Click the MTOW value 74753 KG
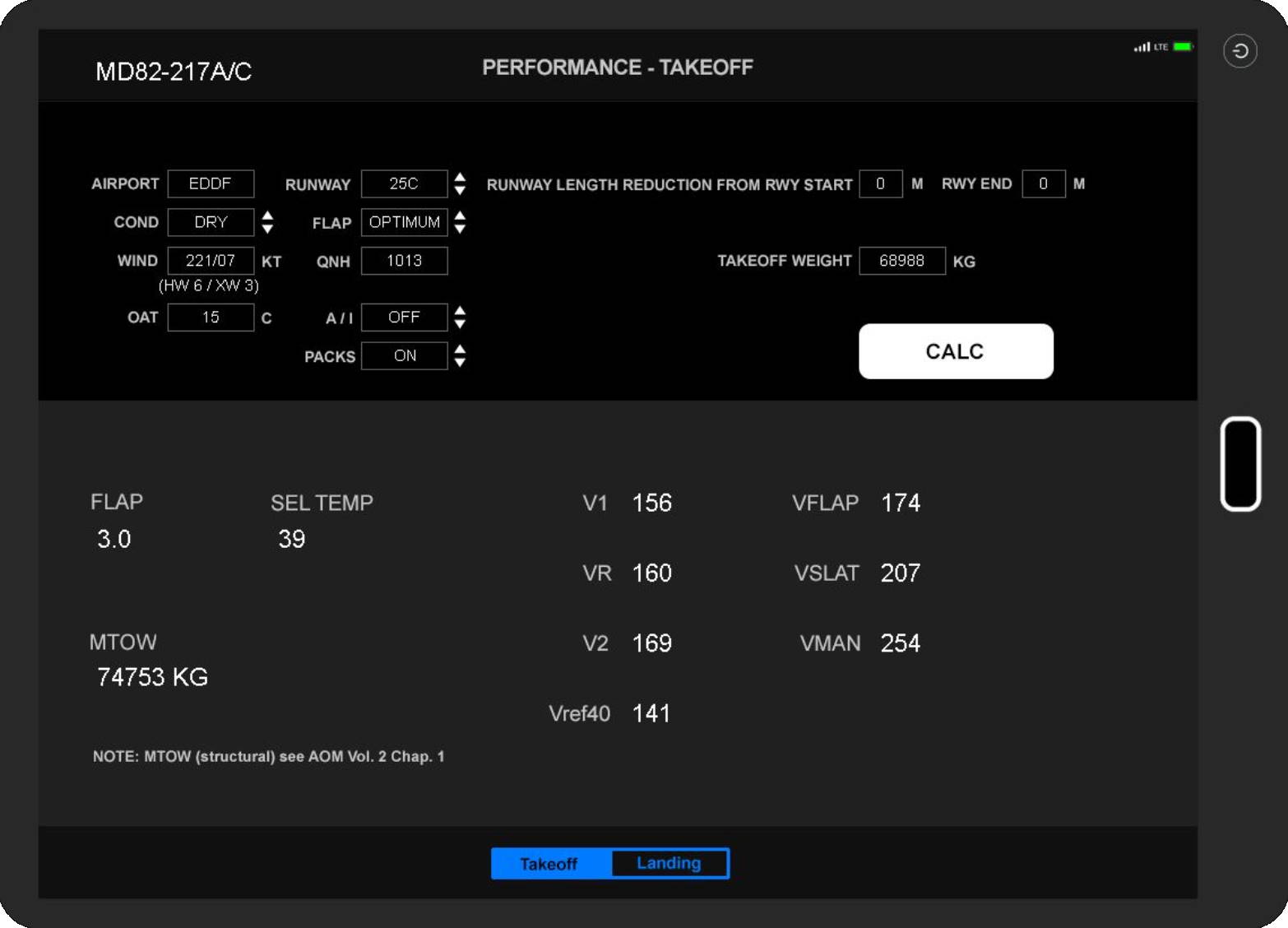The width and height of the screenshot is (1288, 928). [x=152, y=677]
